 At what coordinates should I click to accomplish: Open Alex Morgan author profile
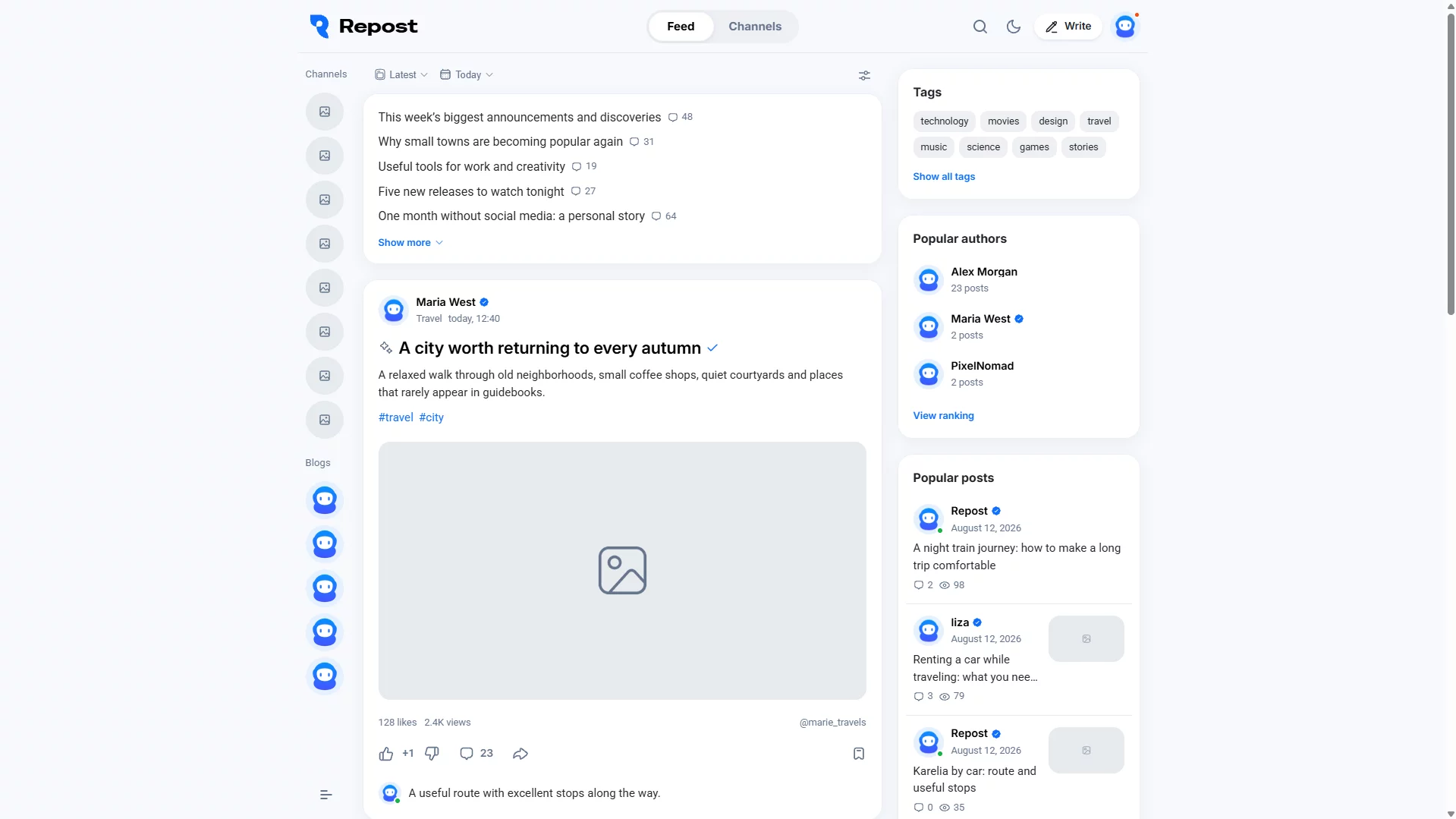[x=983, y=272]
